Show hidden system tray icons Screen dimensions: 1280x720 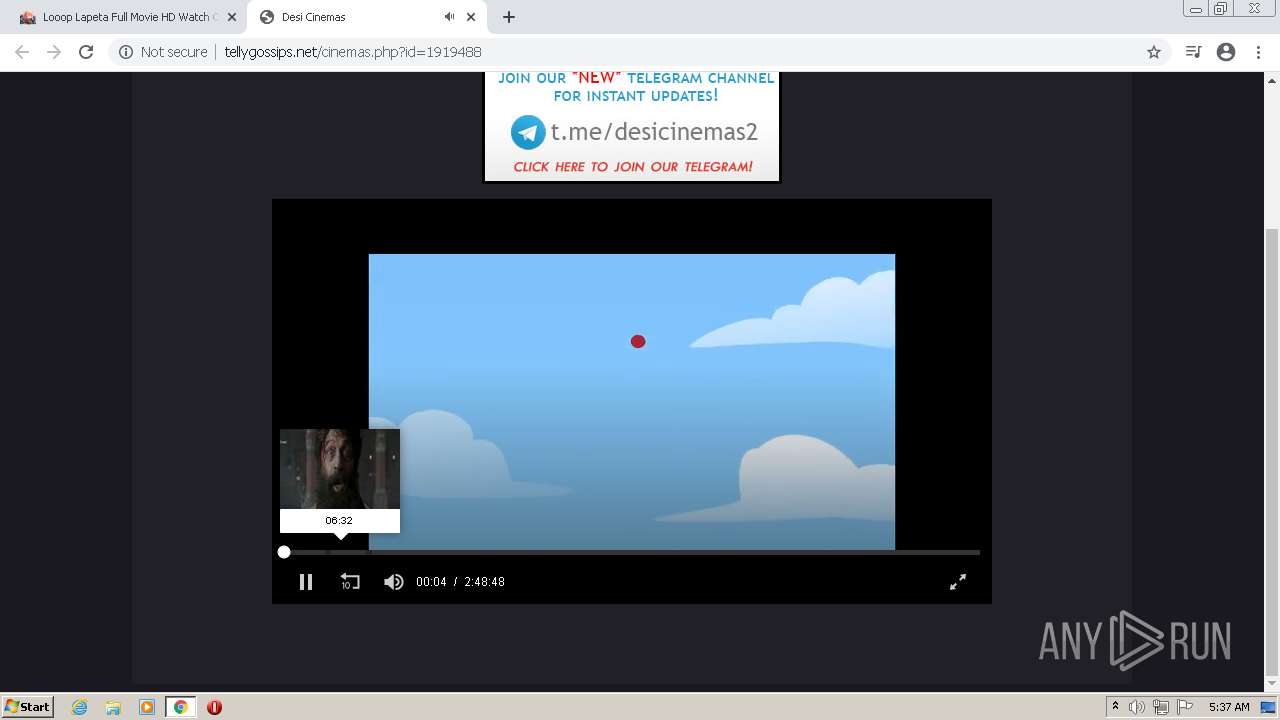[x=1115, y=707]
